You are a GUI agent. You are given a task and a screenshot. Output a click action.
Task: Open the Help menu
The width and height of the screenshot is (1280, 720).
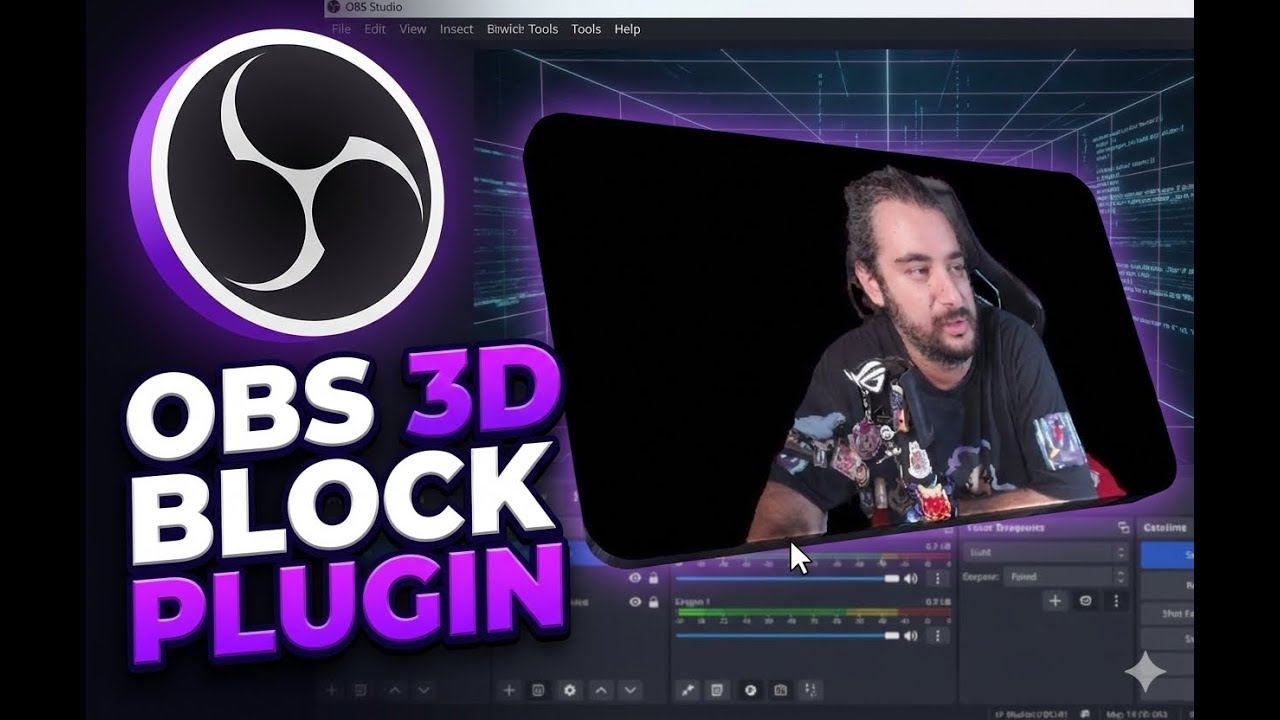pyautogui.click(x=627, y=29)
